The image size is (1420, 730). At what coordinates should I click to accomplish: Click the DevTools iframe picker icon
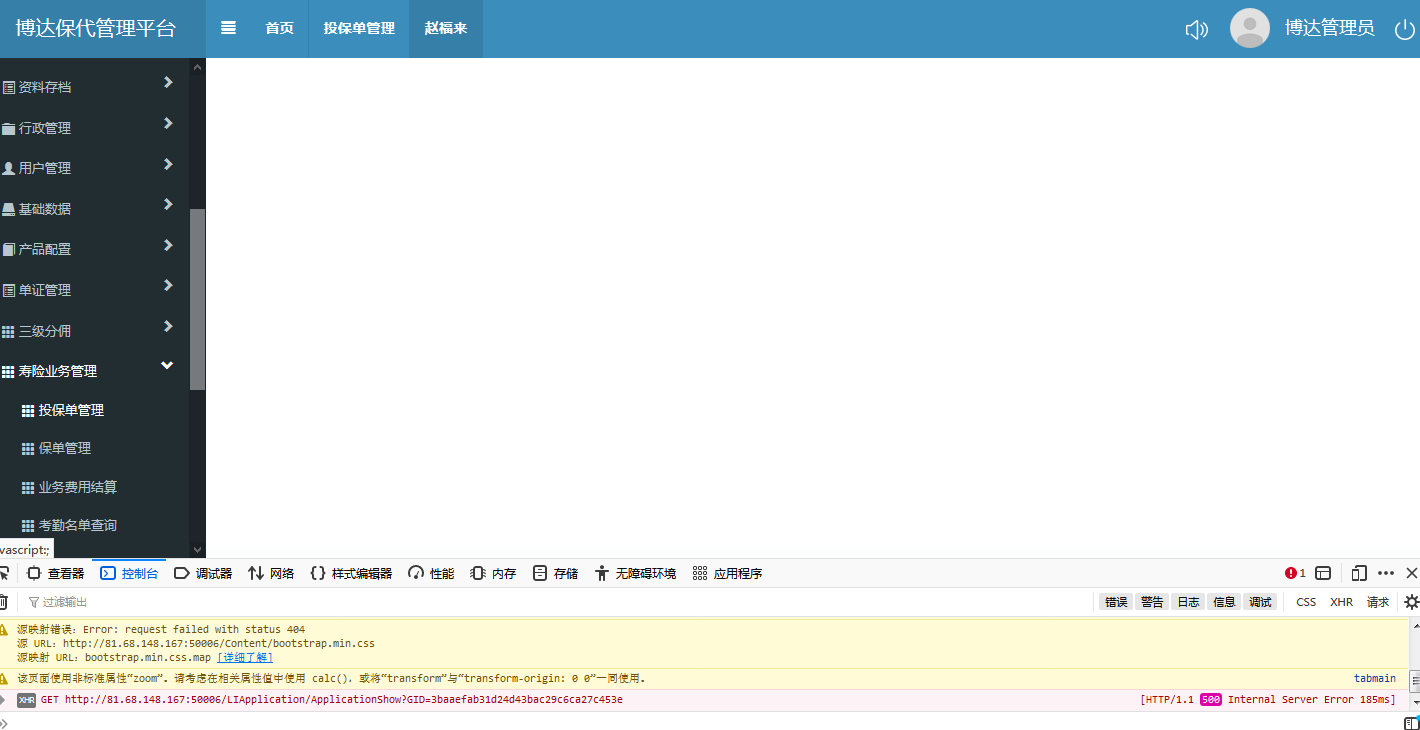point(1323,573)
